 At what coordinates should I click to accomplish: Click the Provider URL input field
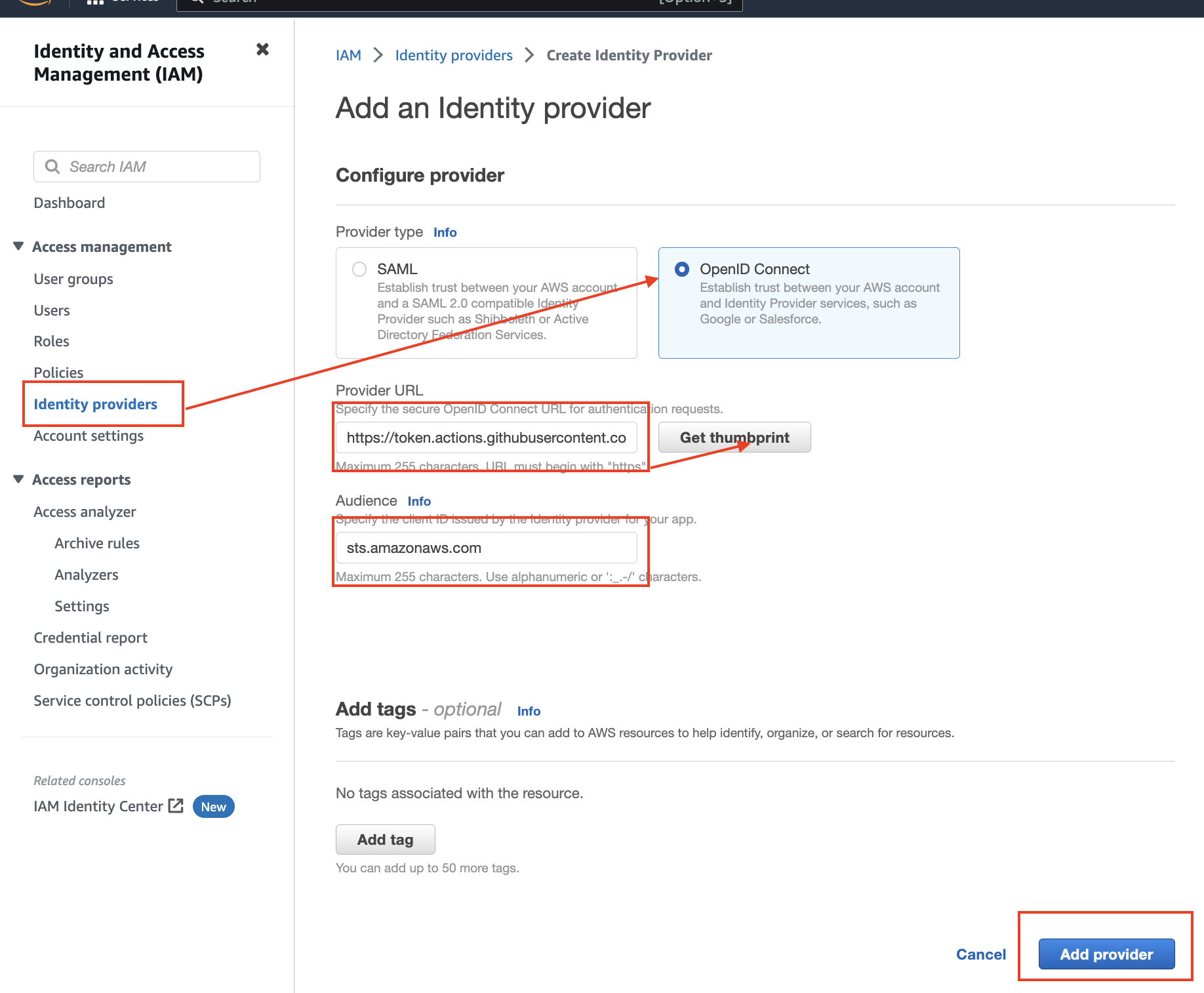click(x=487, y=437)
